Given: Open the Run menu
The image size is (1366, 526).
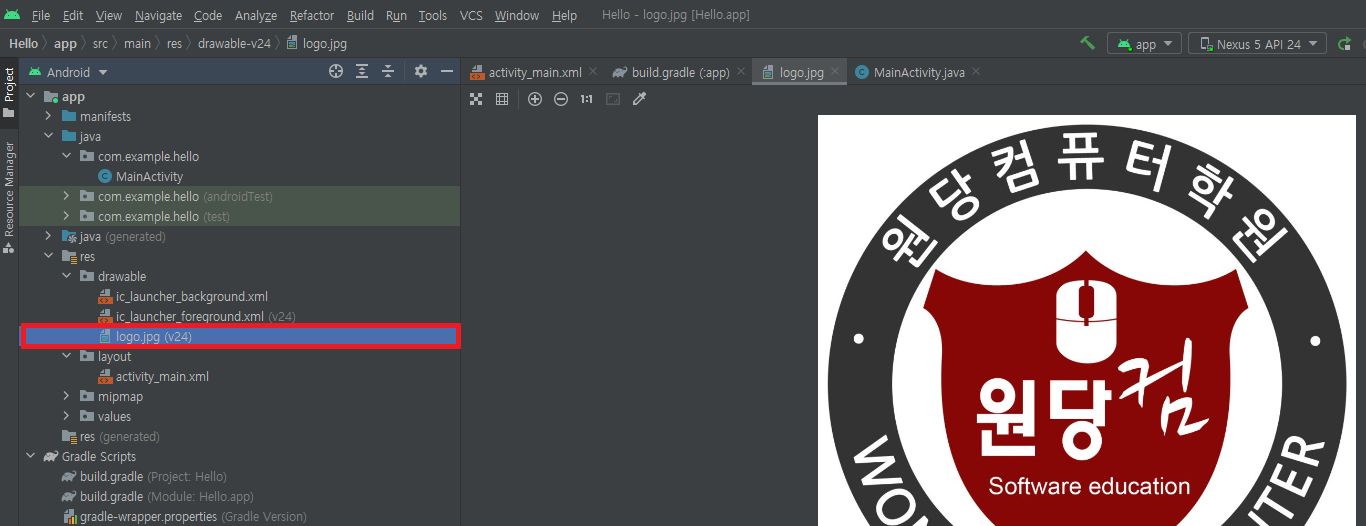Looking at the screenshot, I should 396,15.
